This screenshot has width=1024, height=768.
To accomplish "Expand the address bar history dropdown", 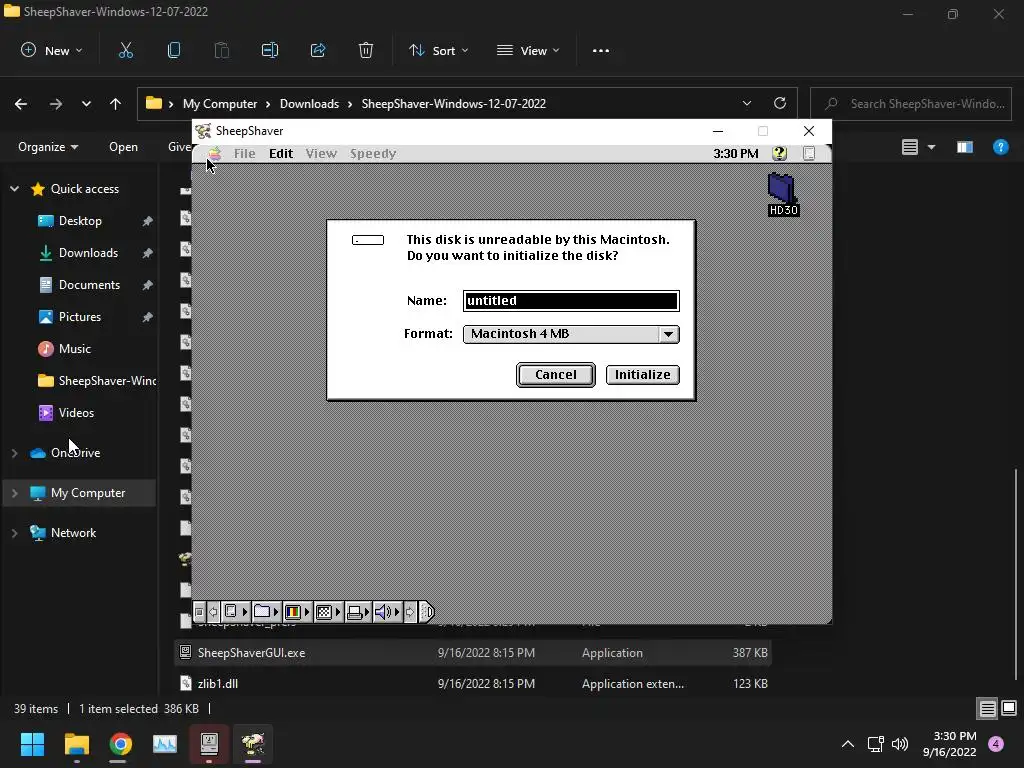I will 747,103.
